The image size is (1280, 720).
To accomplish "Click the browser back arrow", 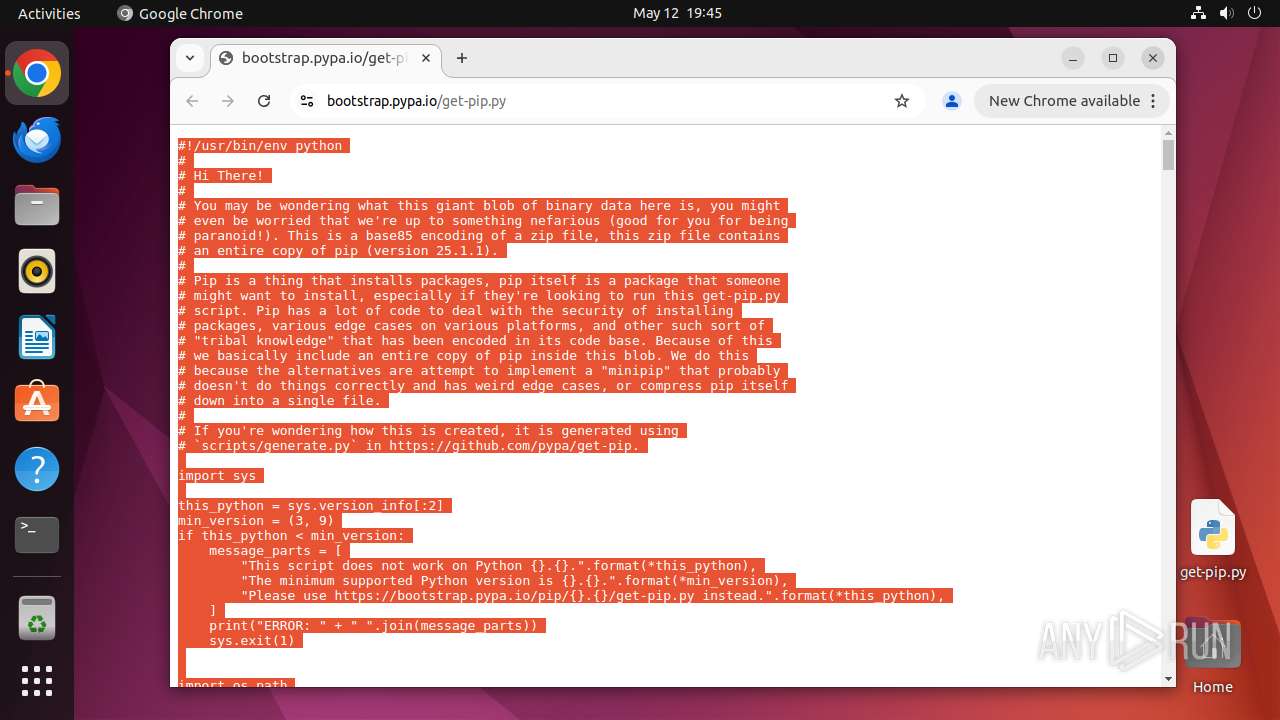I will pos(192,101).
